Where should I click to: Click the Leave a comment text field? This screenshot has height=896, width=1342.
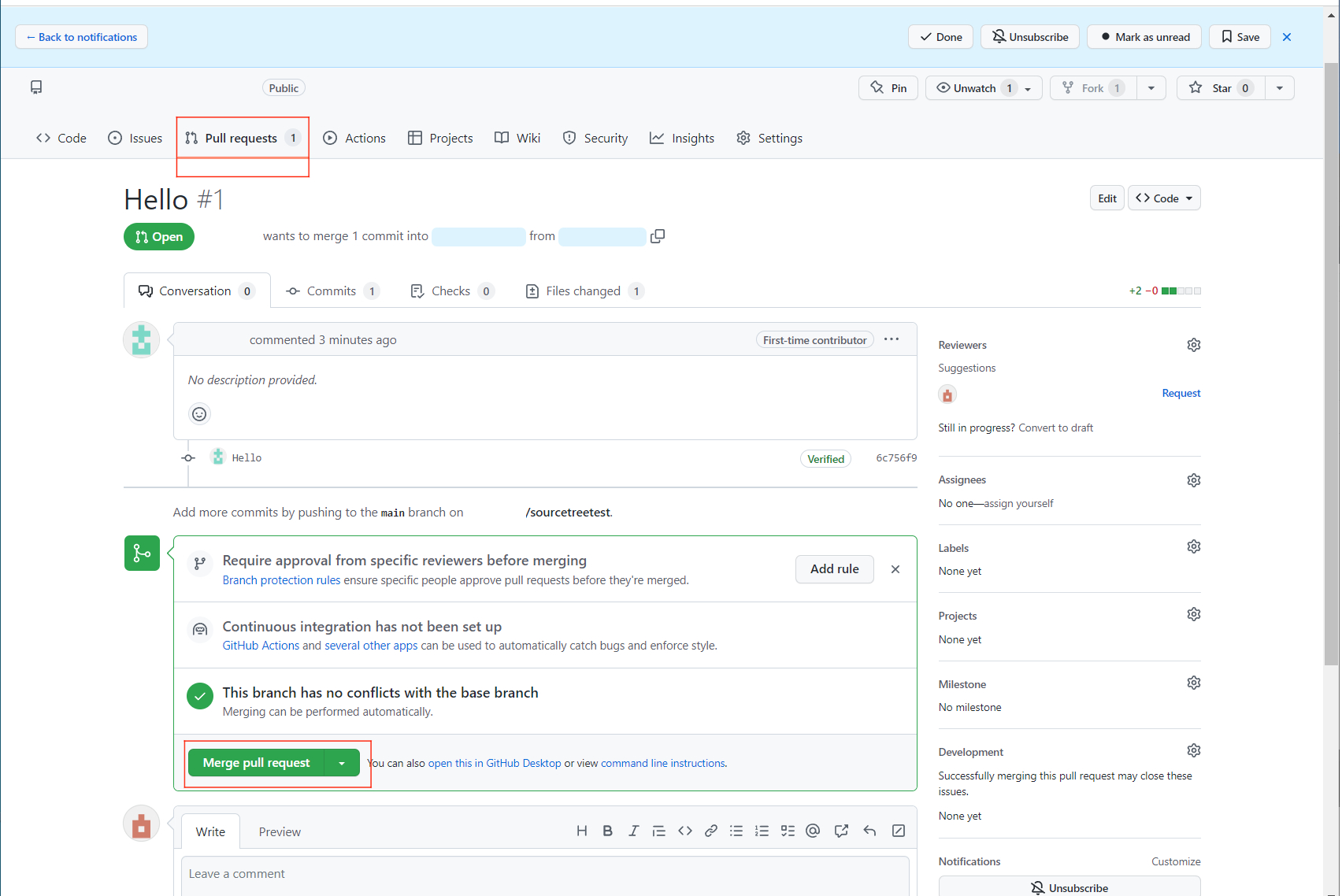(545, 876)
